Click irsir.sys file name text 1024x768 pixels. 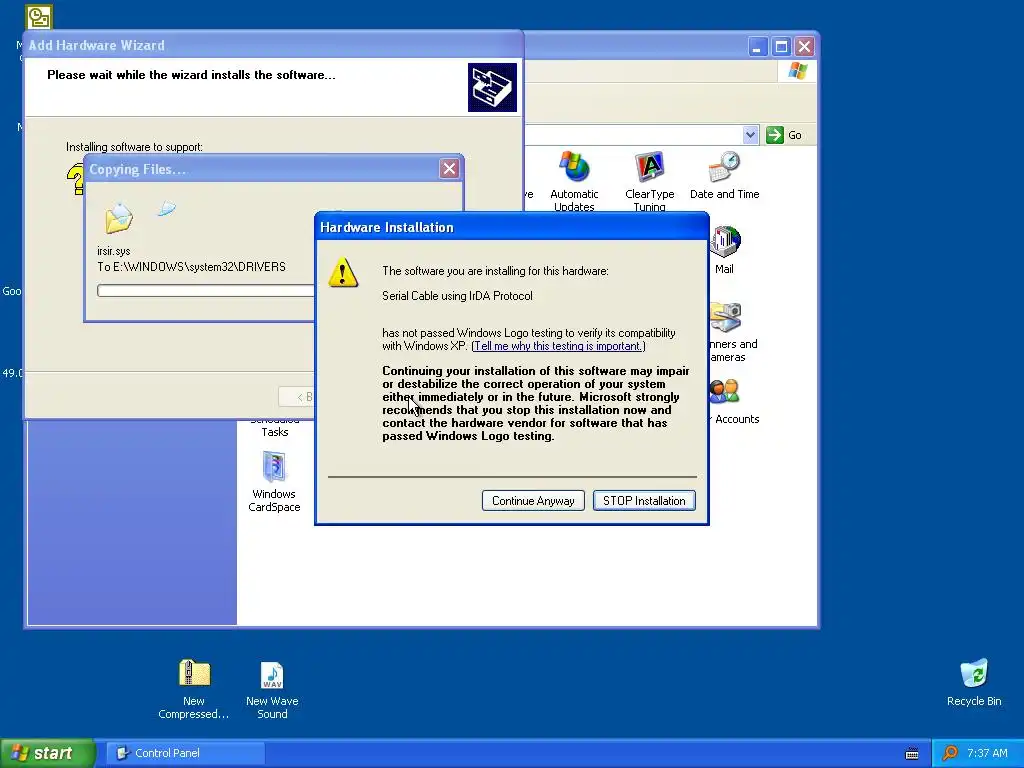point(114,251)
